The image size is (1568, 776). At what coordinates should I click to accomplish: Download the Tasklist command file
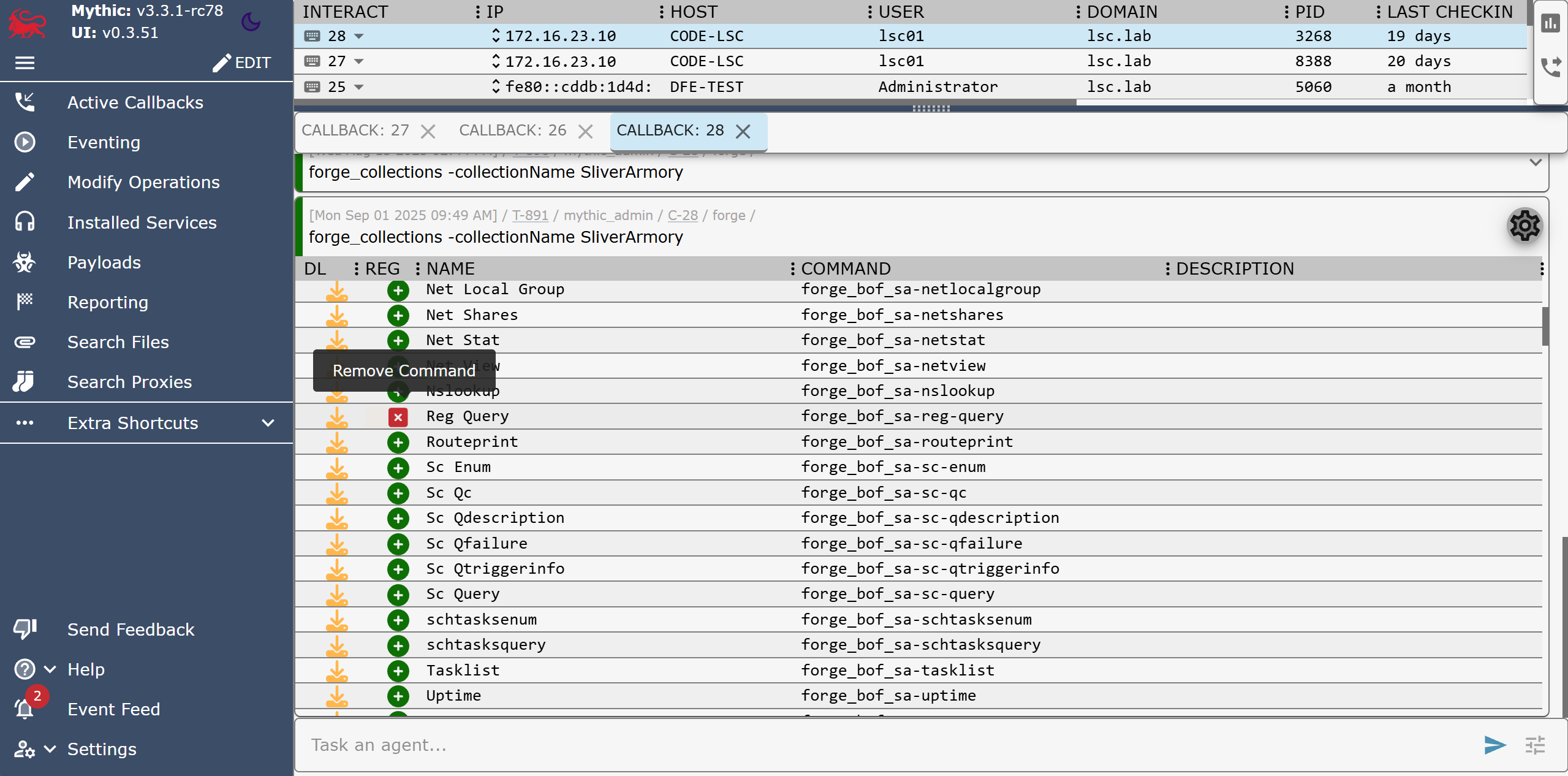pos(336,671)
